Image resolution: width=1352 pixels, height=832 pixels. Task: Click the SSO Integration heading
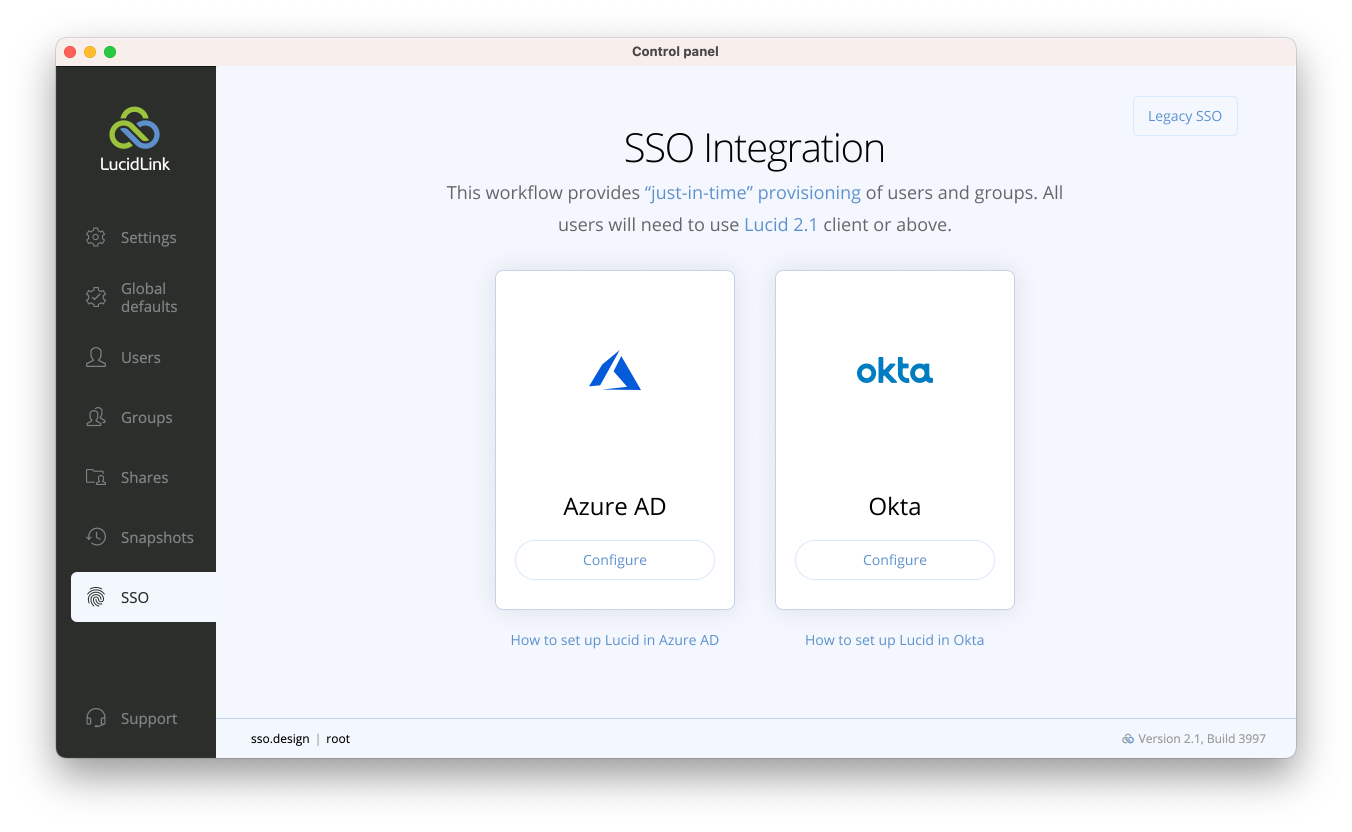[755, 148]
